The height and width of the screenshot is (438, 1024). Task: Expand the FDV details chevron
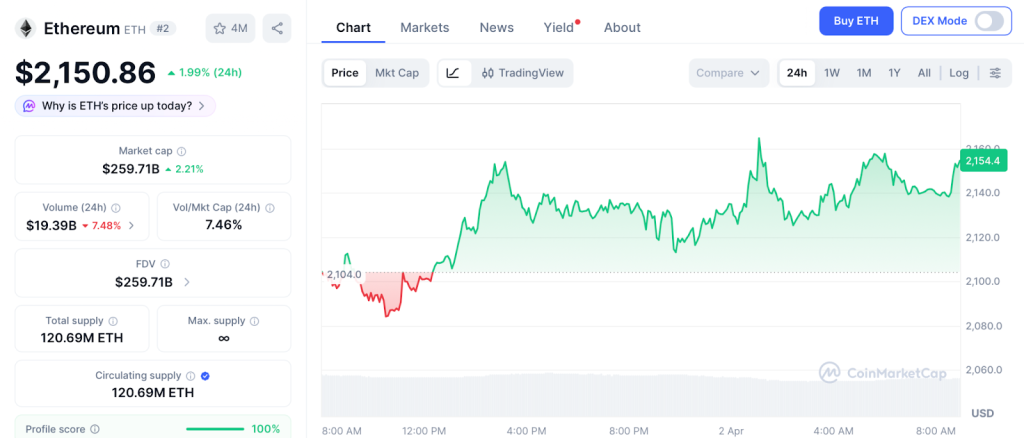pyautogui.click(x=187, y=282)
